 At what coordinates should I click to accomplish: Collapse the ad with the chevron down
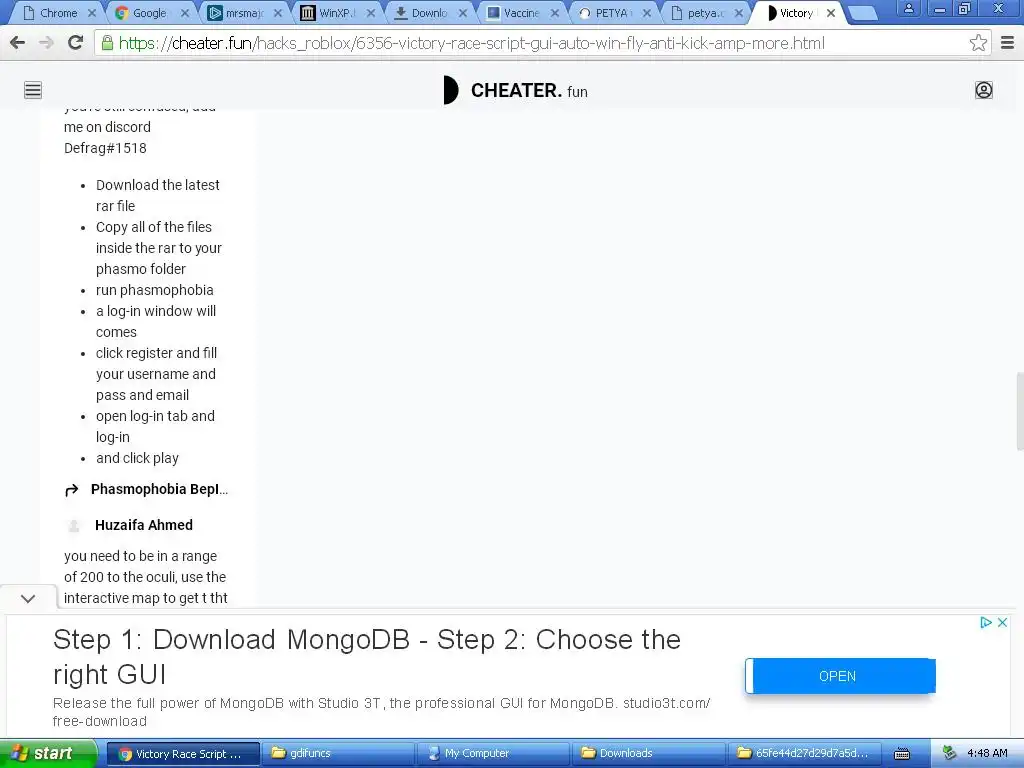pos(28,598)
